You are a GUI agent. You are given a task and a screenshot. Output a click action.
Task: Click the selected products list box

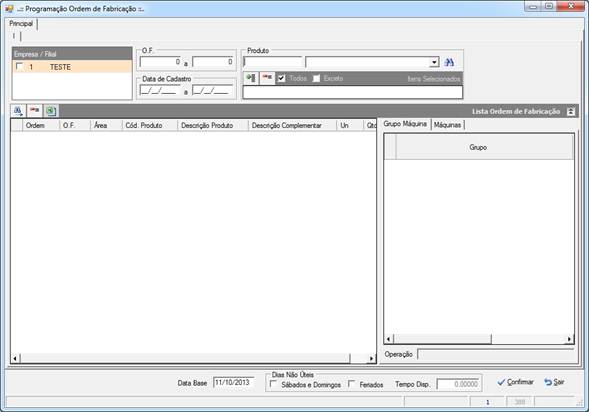353,92
